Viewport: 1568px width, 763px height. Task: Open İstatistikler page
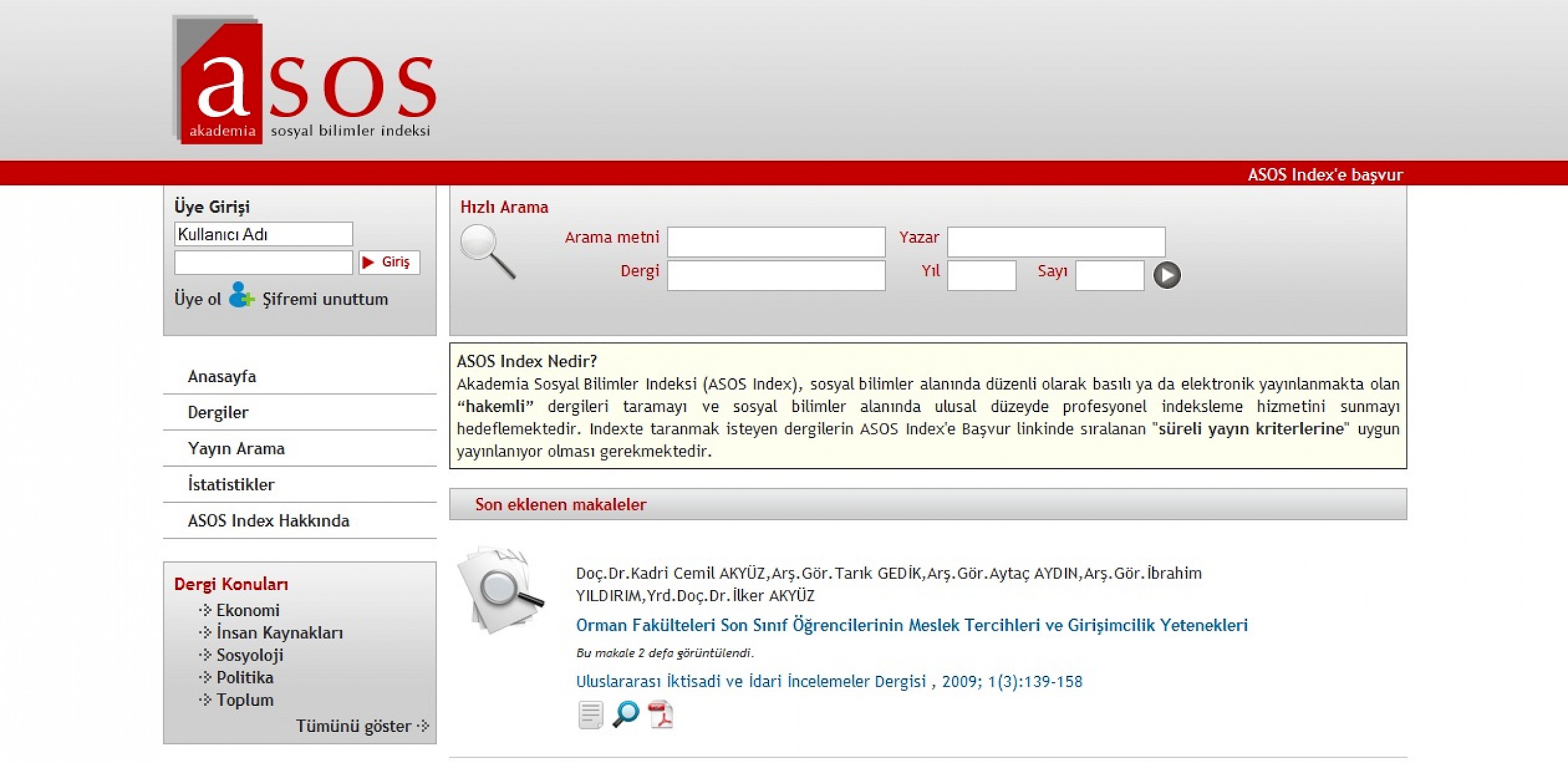[231, 485]
